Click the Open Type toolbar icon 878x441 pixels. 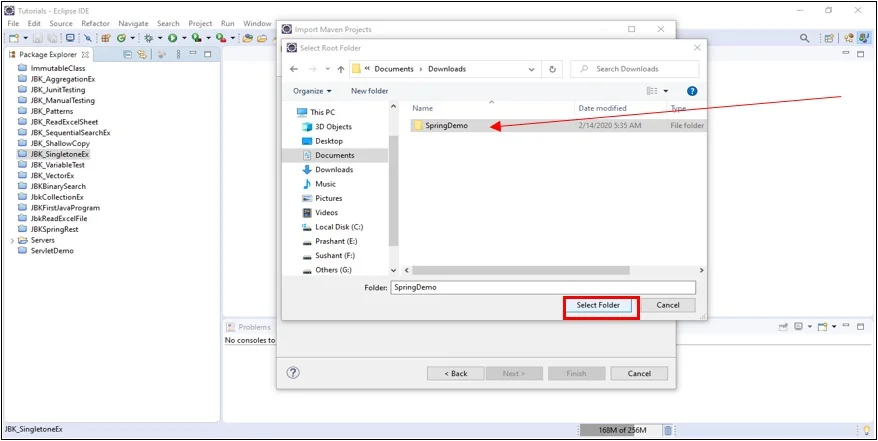[247, 38]
